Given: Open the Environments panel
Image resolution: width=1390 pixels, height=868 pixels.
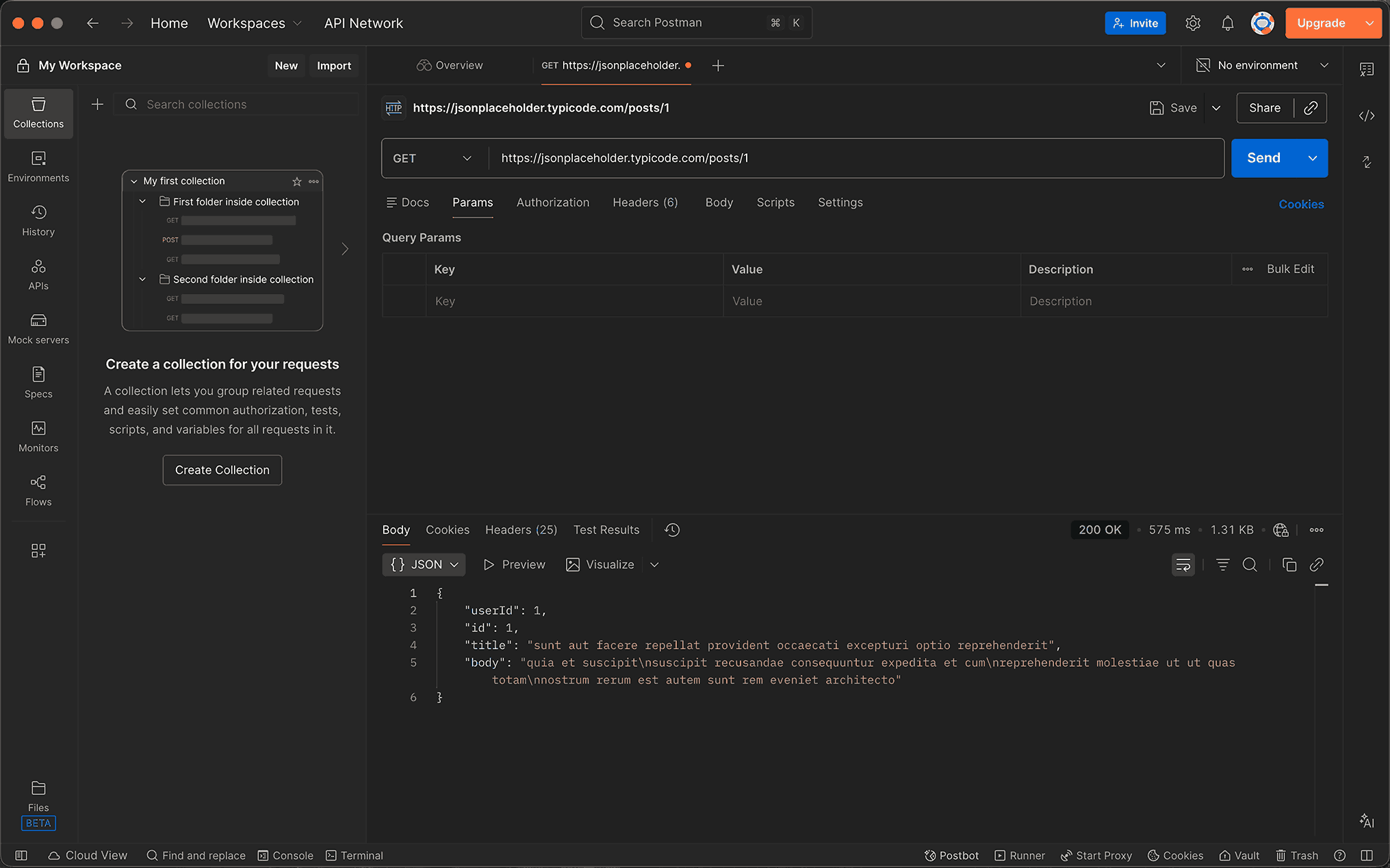Looking at the screenshot, I should click(38, 165).
